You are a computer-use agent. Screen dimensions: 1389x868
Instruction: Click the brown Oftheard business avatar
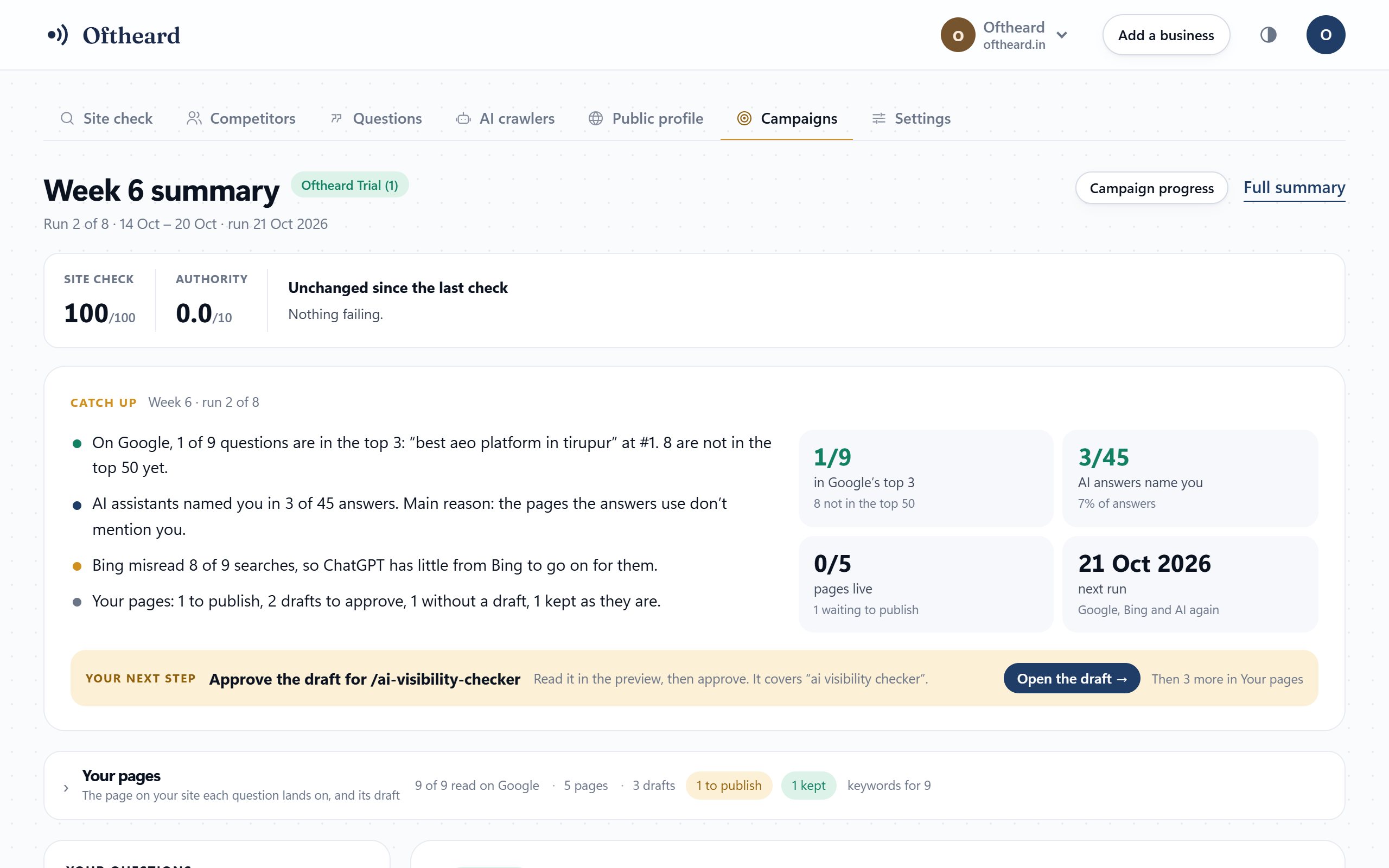tap(957, 35)
